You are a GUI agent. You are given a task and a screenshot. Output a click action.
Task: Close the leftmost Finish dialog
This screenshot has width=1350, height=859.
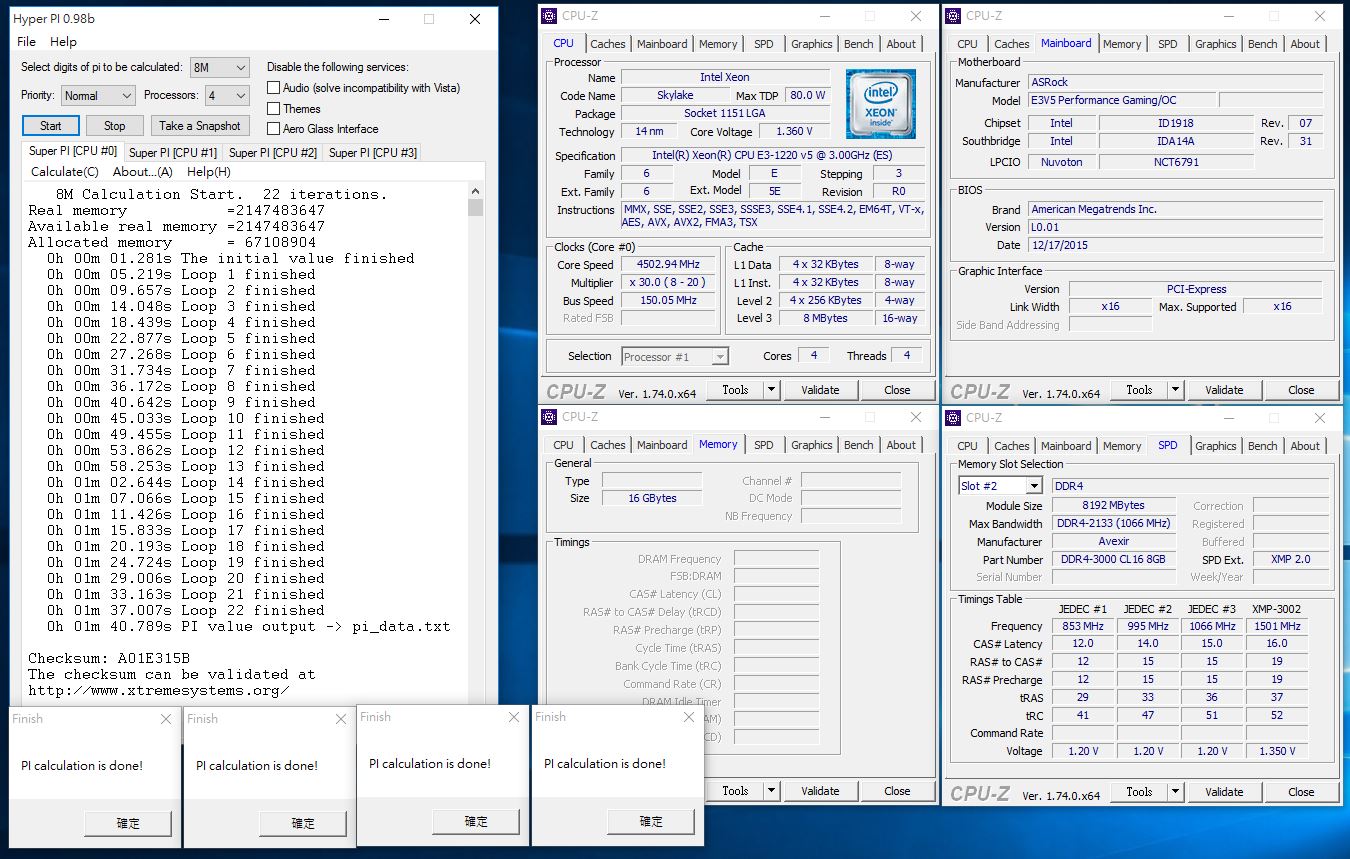tap(166, 718)
